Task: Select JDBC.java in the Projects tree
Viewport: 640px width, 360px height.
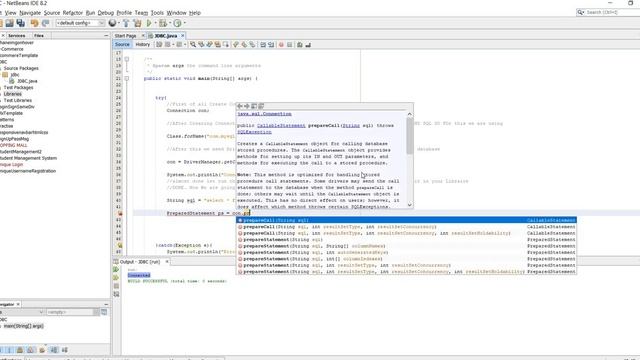Action: pyautogui.click(x=27, y=81)
